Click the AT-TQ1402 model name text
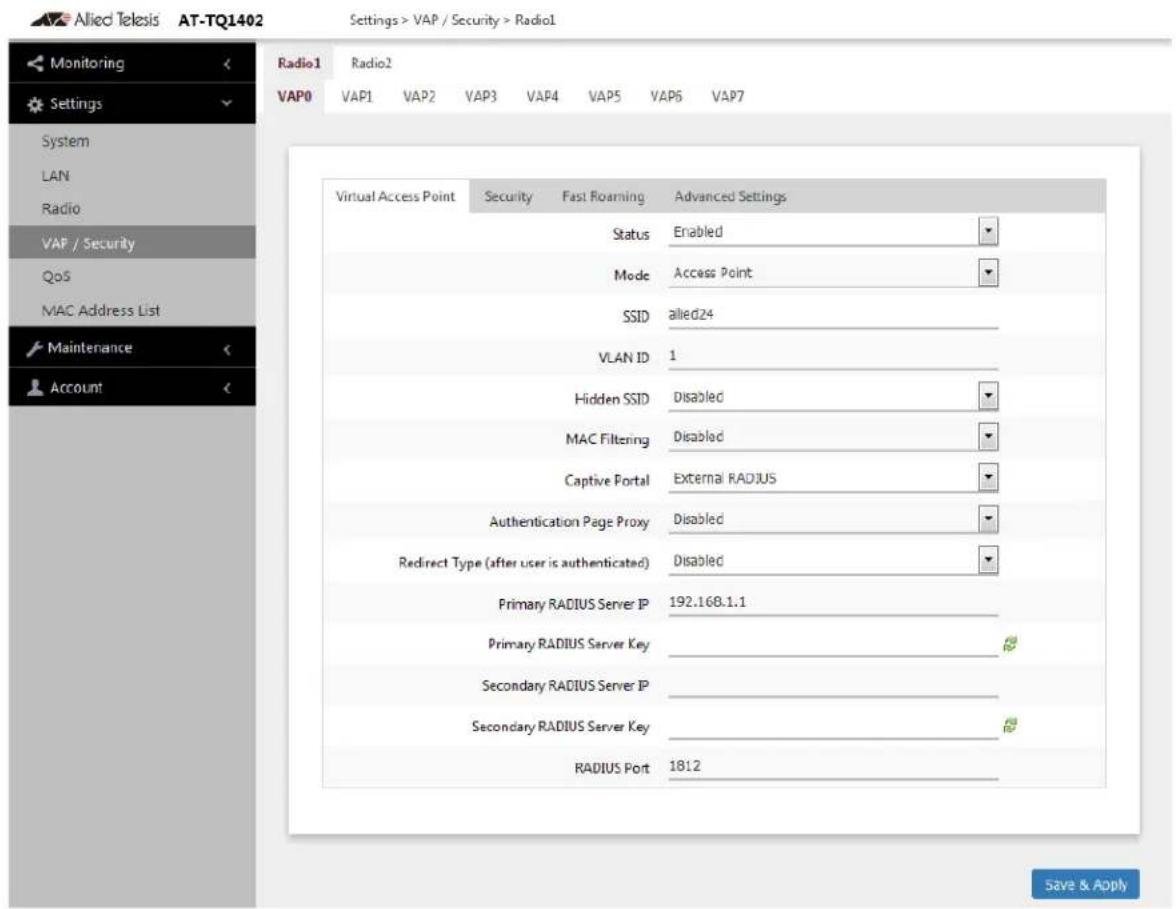Image resolution: width=1176 pixels, height=909 pixels. 220,20
